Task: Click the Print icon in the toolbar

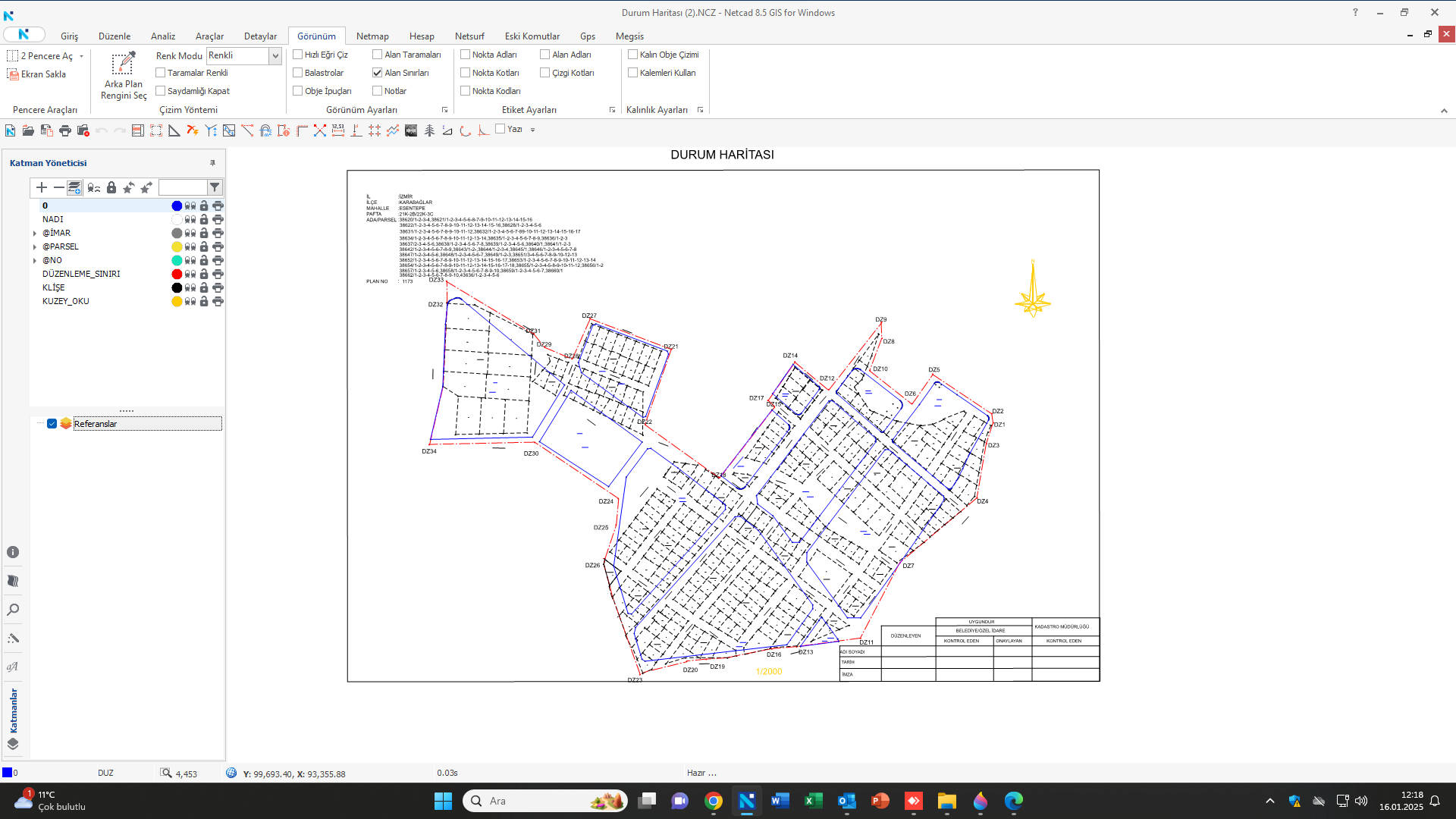Action: [65, 130]
